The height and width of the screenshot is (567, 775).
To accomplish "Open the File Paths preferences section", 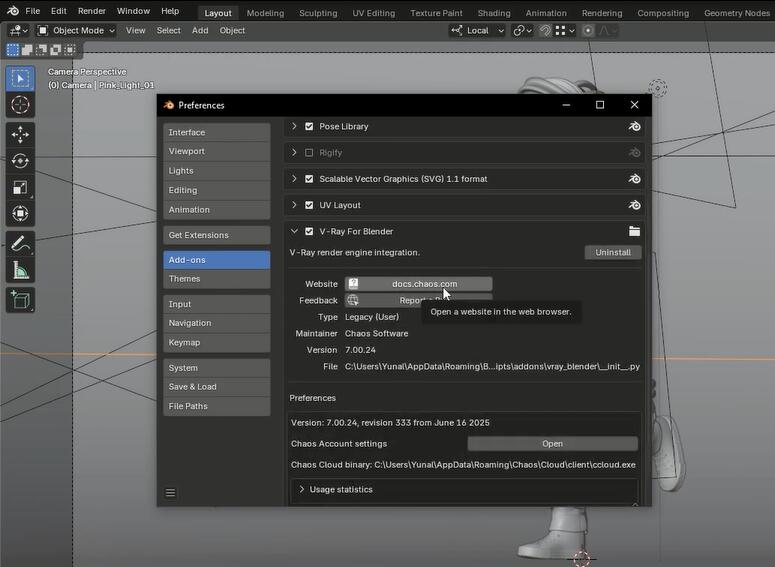I will tap(216, 406).
